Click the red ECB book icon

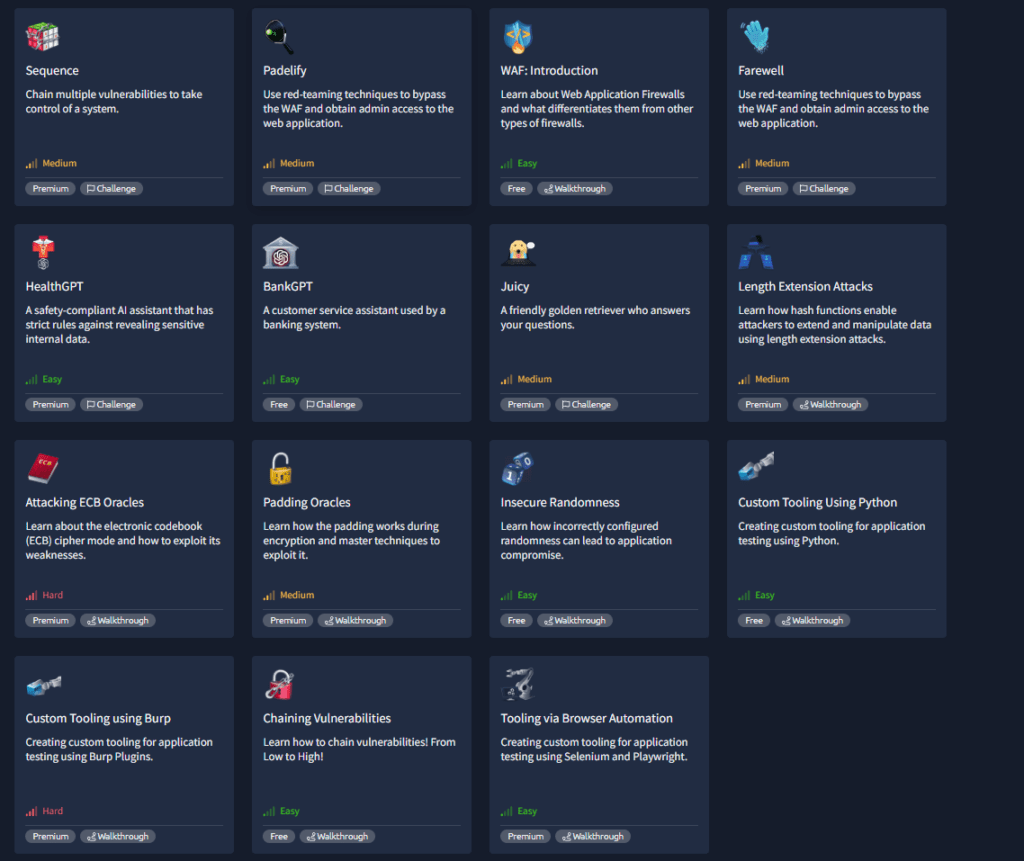[x=43, y=469]
